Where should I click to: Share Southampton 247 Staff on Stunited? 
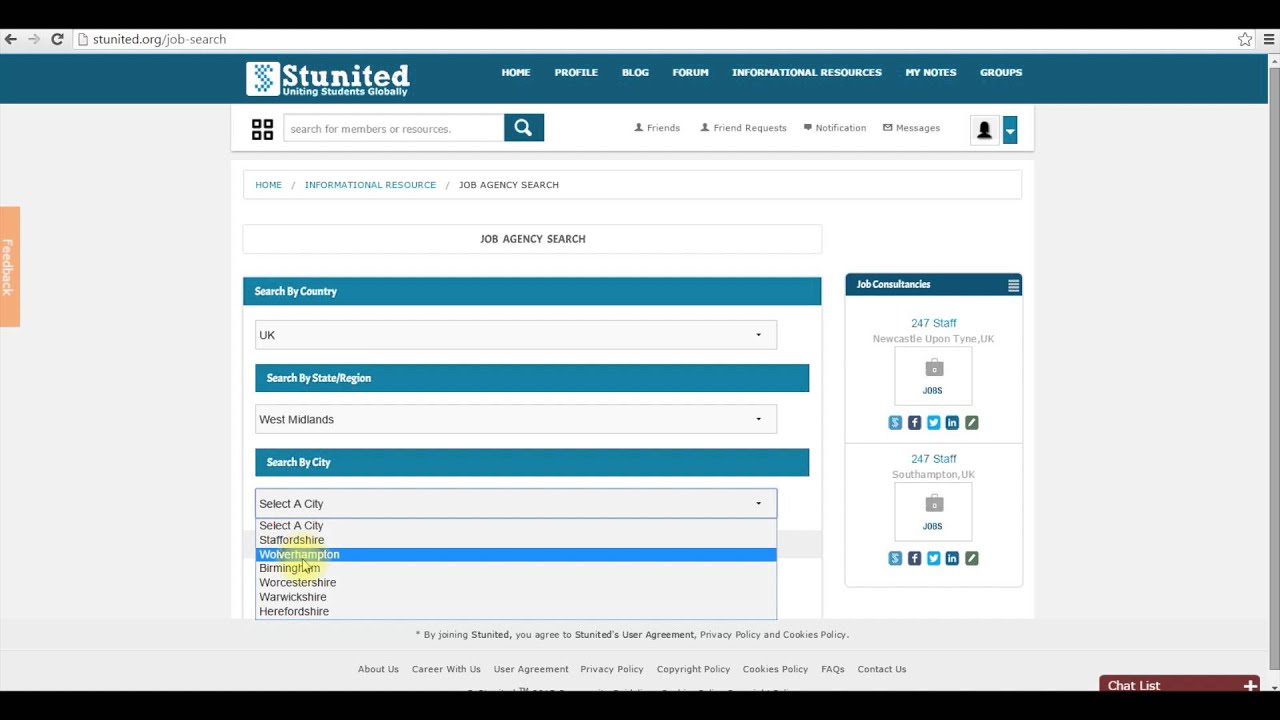pos(895,558)
